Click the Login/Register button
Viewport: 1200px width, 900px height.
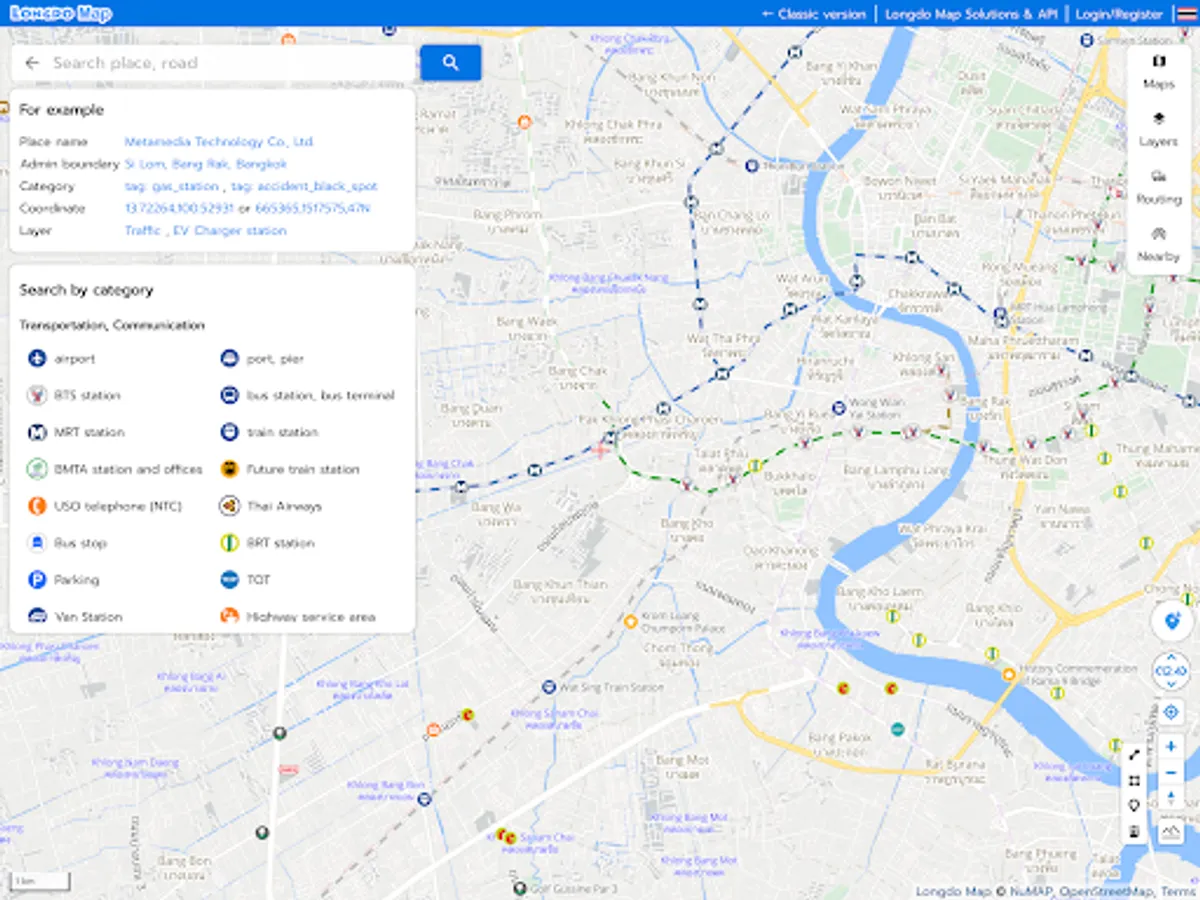1120,14
